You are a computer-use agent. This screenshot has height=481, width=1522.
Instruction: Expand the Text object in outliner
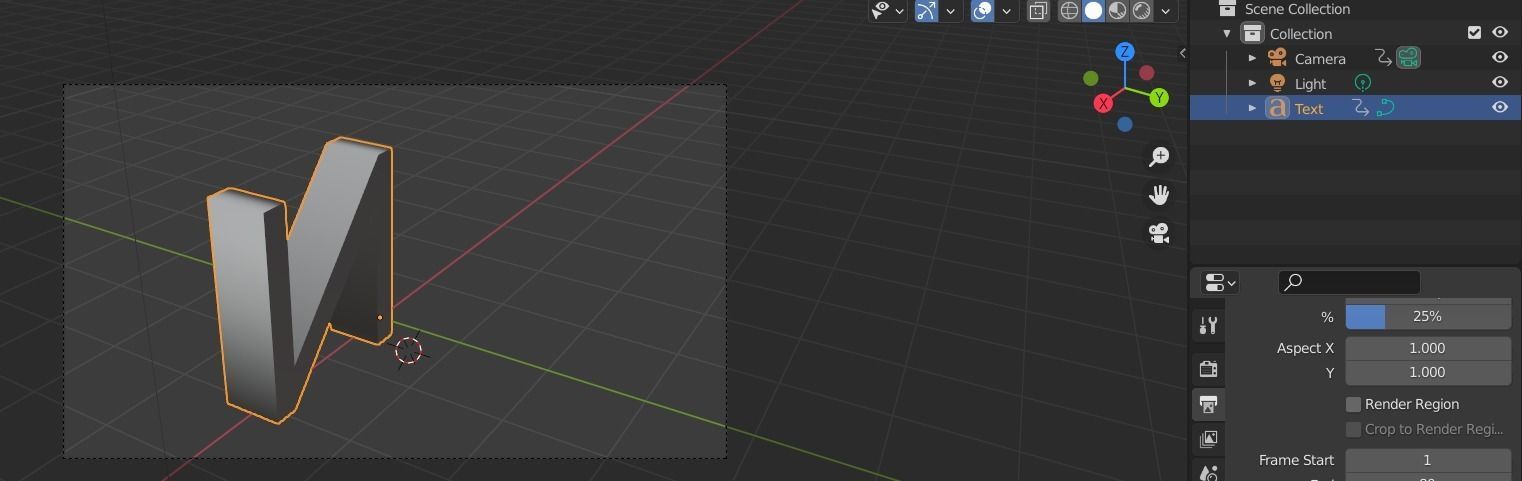1252,108
